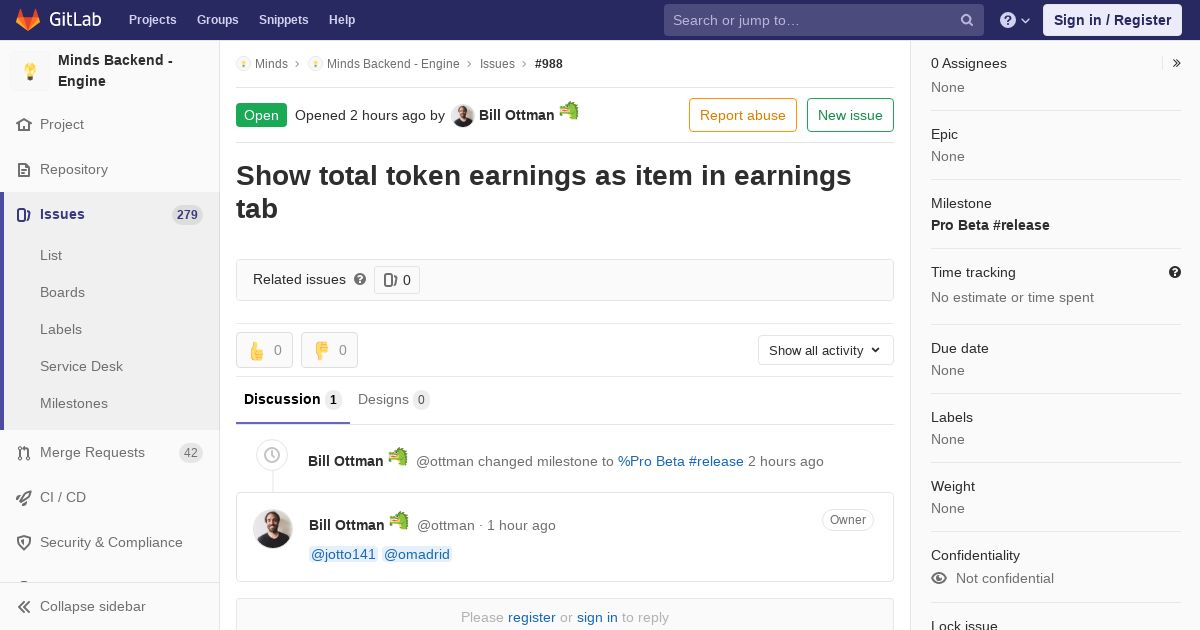The width and height of the screenshot is (1200, 630).
Task: Click the Sign in / Register button
Action: point(1112,20)
